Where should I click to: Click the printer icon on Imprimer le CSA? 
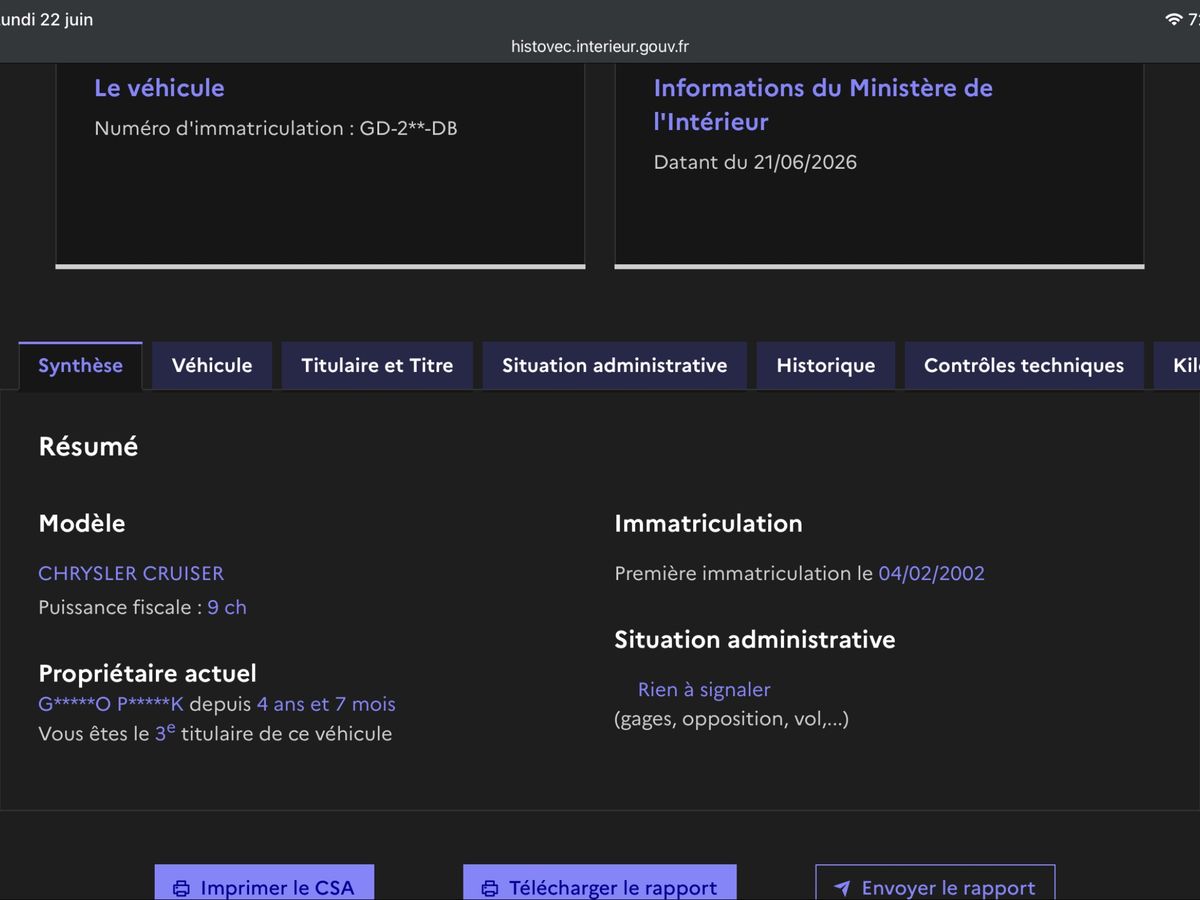click(181, 888)
